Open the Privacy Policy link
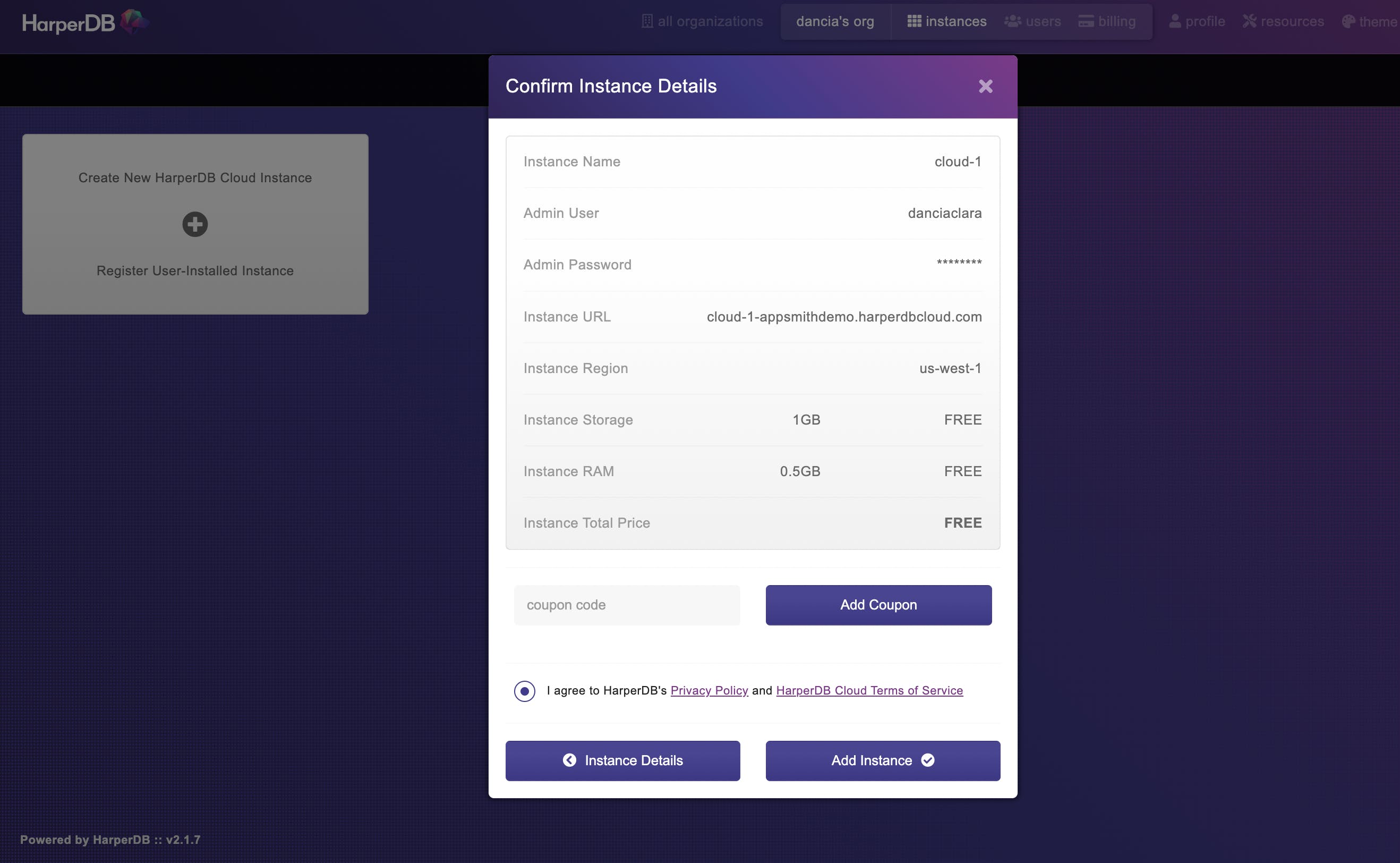 point(709,691)
